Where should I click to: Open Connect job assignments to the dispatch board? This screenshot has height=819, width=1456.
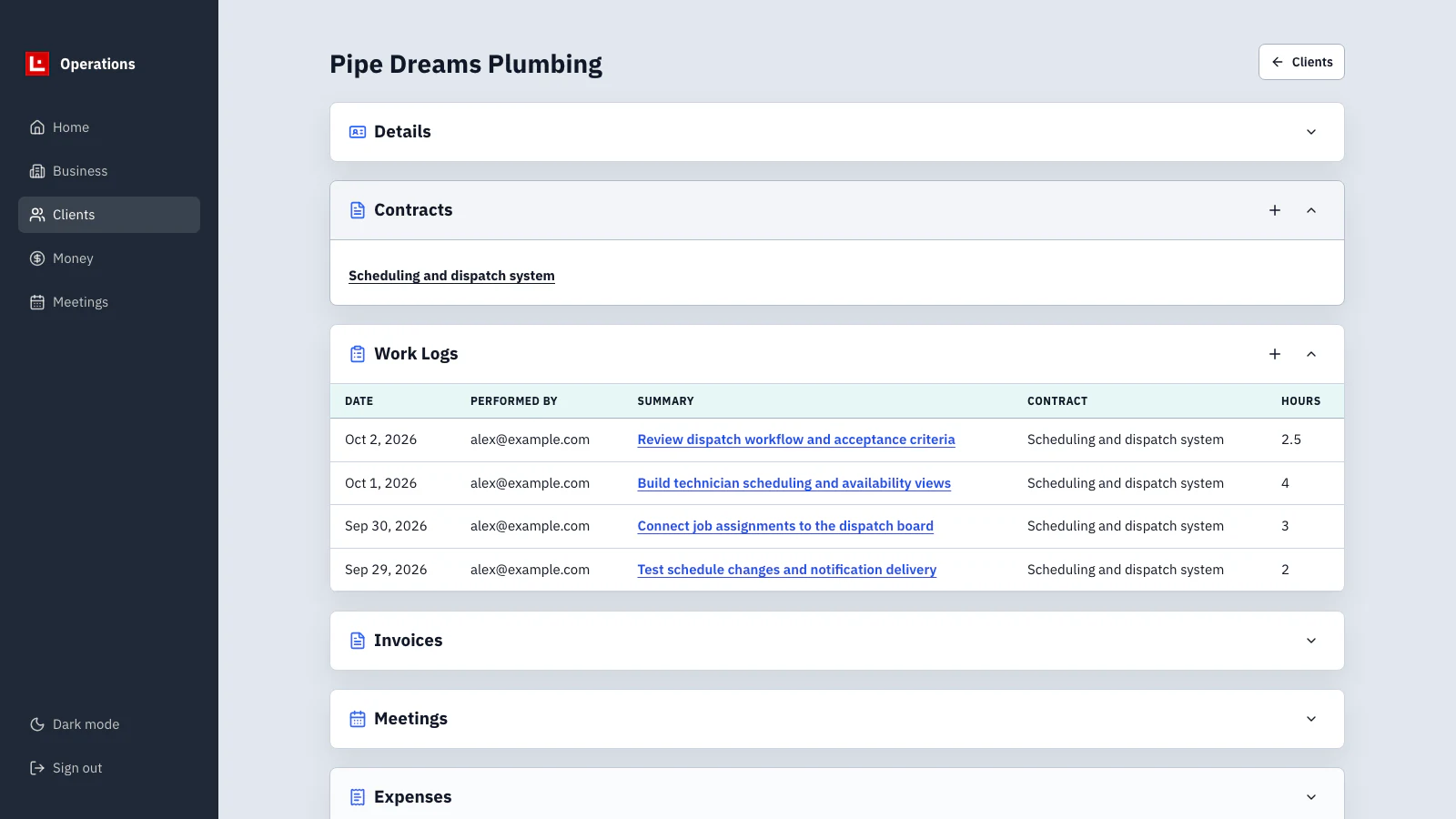785,526
